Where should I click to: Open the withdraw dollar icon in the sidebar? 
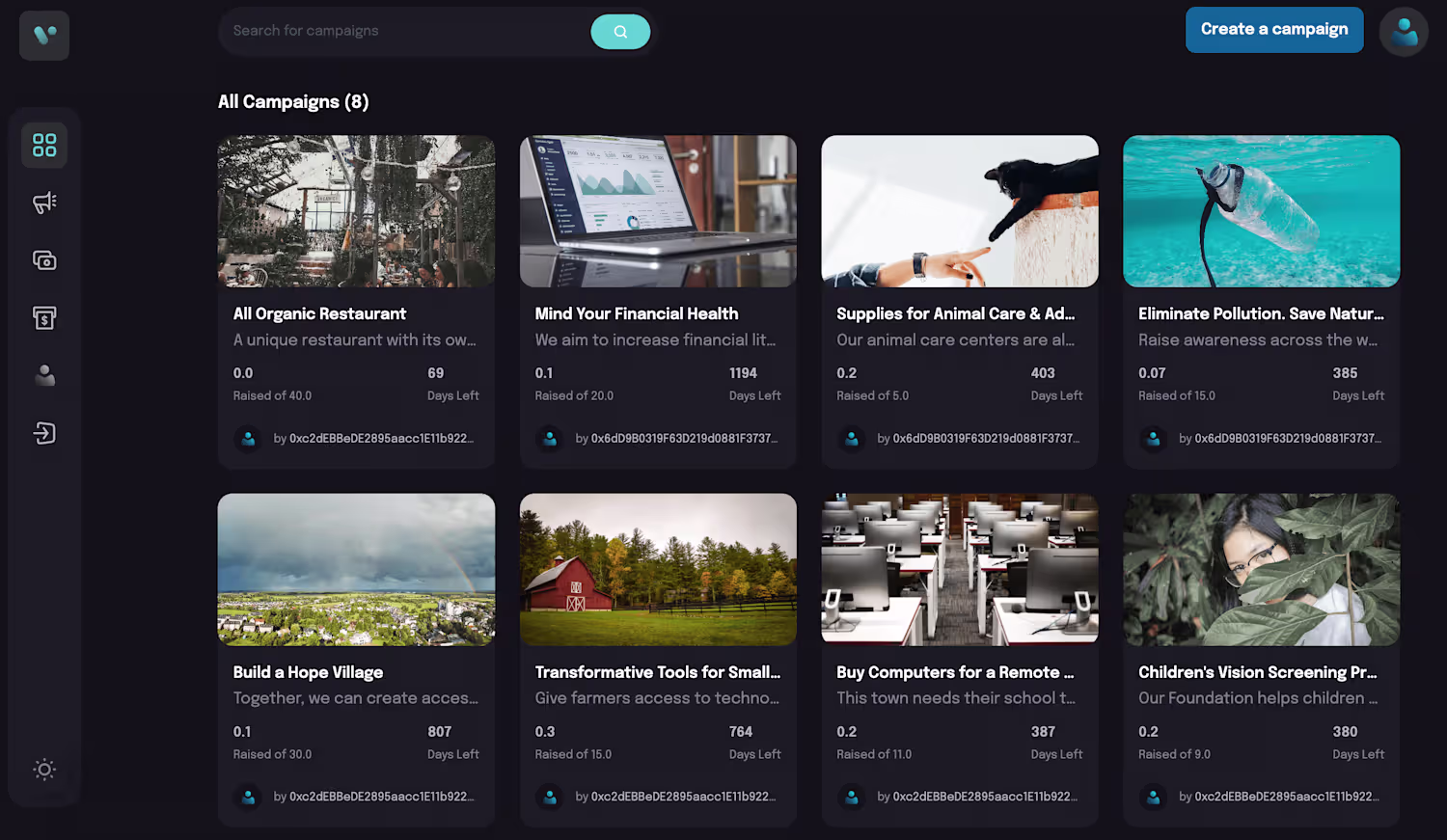[x=44, y=318]
